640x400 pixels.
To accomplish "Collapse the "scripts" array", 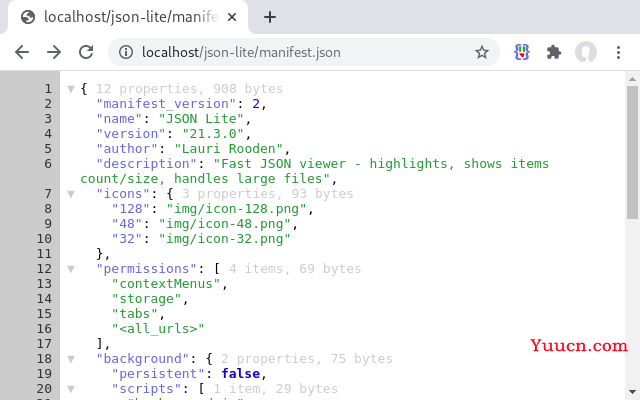I will pos(71,389).
